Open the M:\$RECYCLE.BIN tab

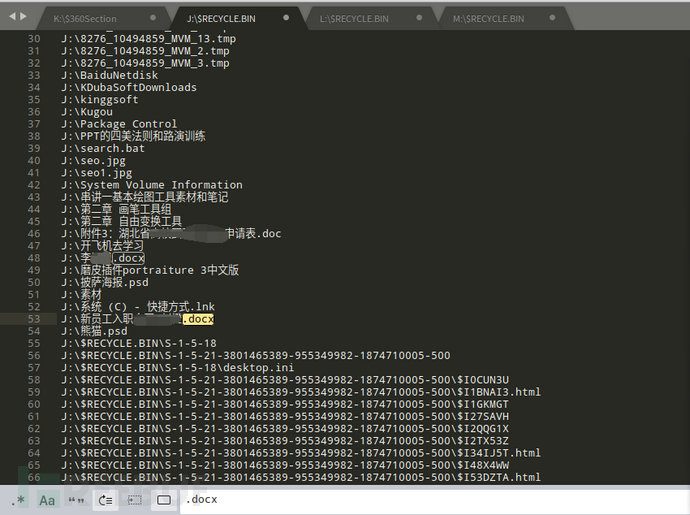488,18
